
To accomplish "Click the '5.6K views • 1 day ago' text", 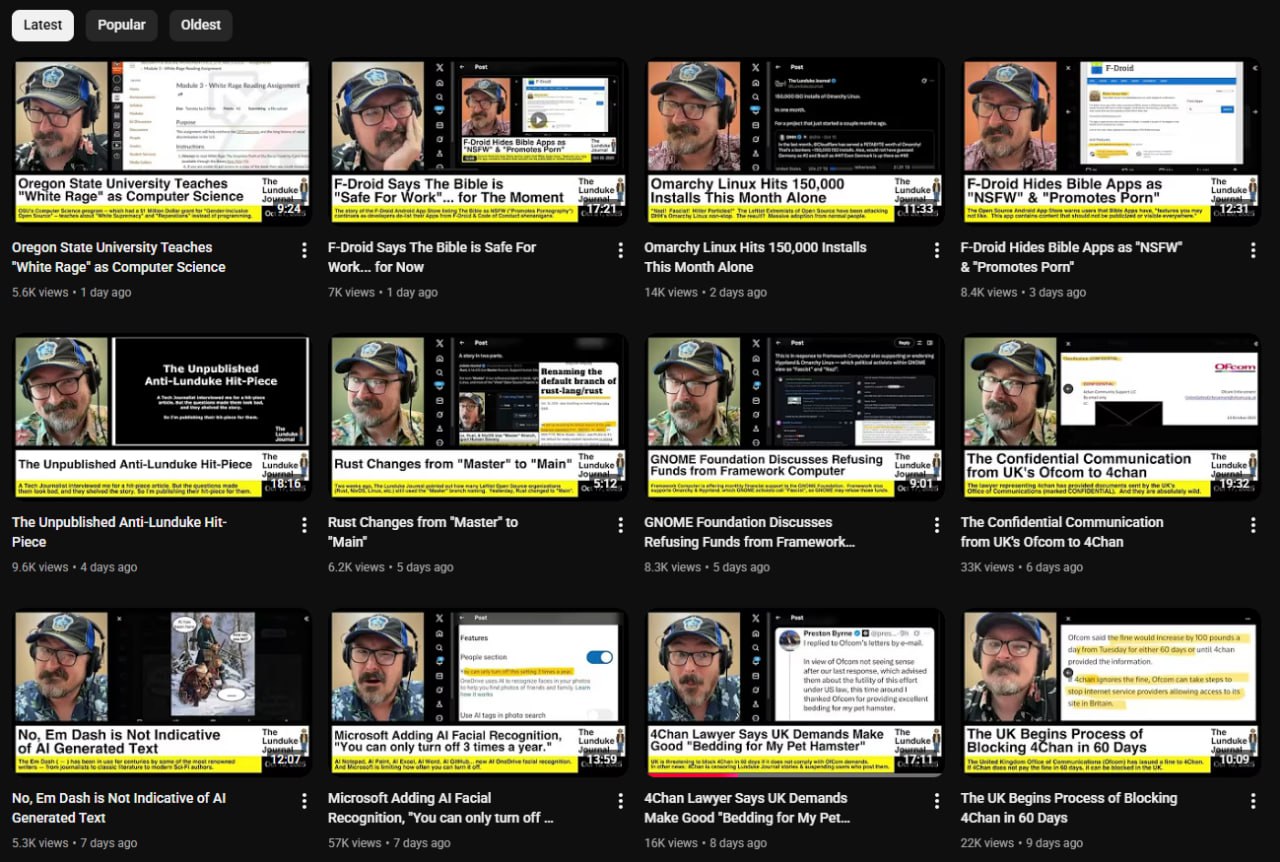I will [72, 292].
